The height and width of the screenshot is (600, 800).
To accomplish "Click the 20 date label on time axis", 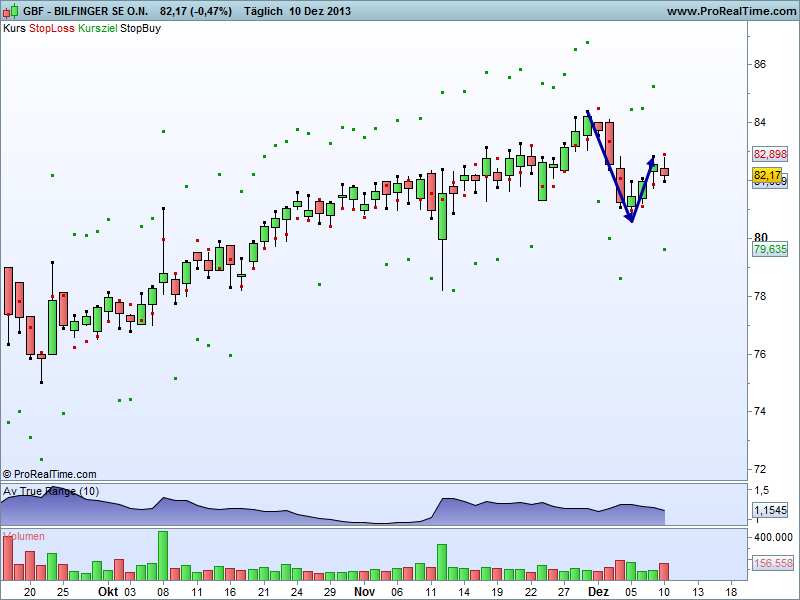I will [x=30, y=592].
